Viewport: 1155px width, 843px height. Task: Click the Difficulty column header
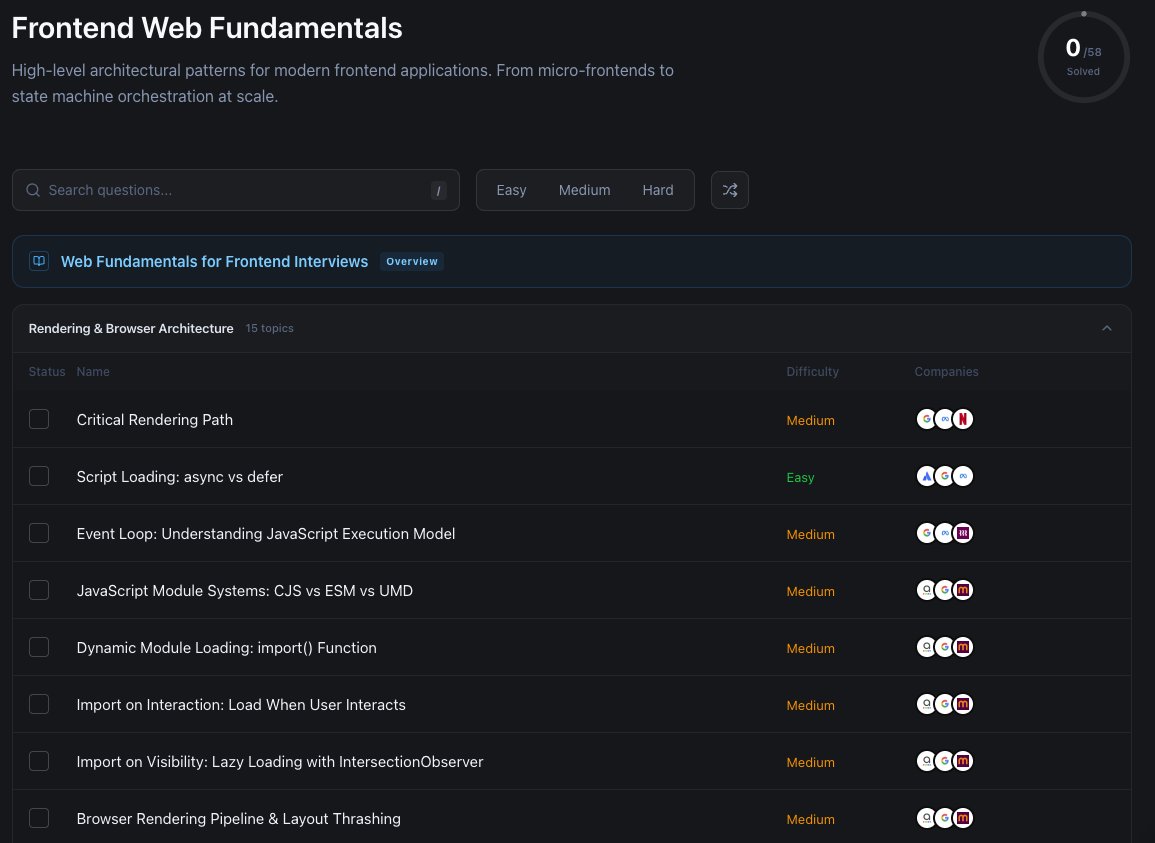[x=812, y=371]
